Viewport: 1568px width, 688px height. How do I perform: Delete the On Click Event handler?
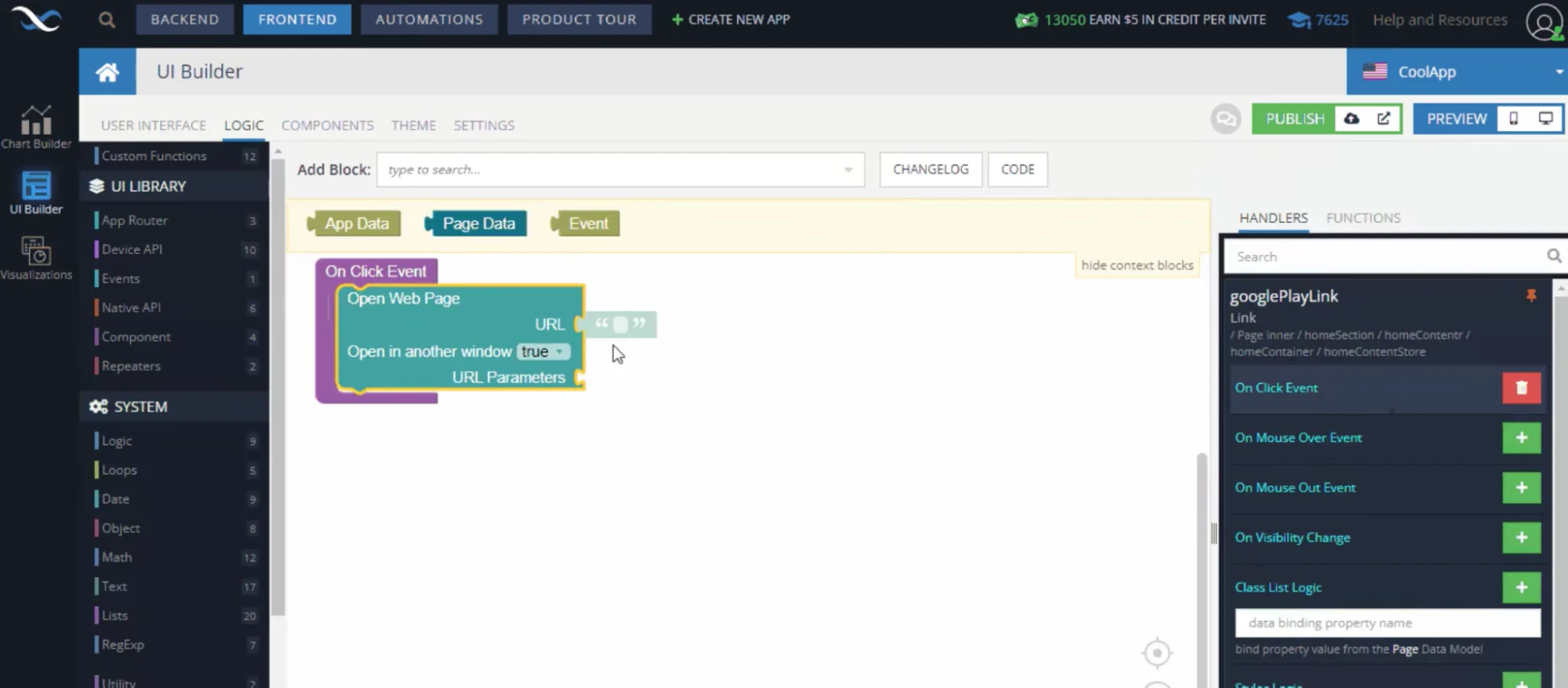coord(1522,388)
